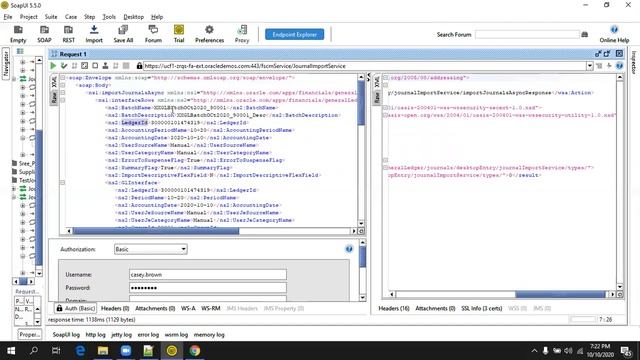Collapse the soap:Body XML node
Image resolution: width=640 pixels, height=360 pixels.
coord(63,85)
